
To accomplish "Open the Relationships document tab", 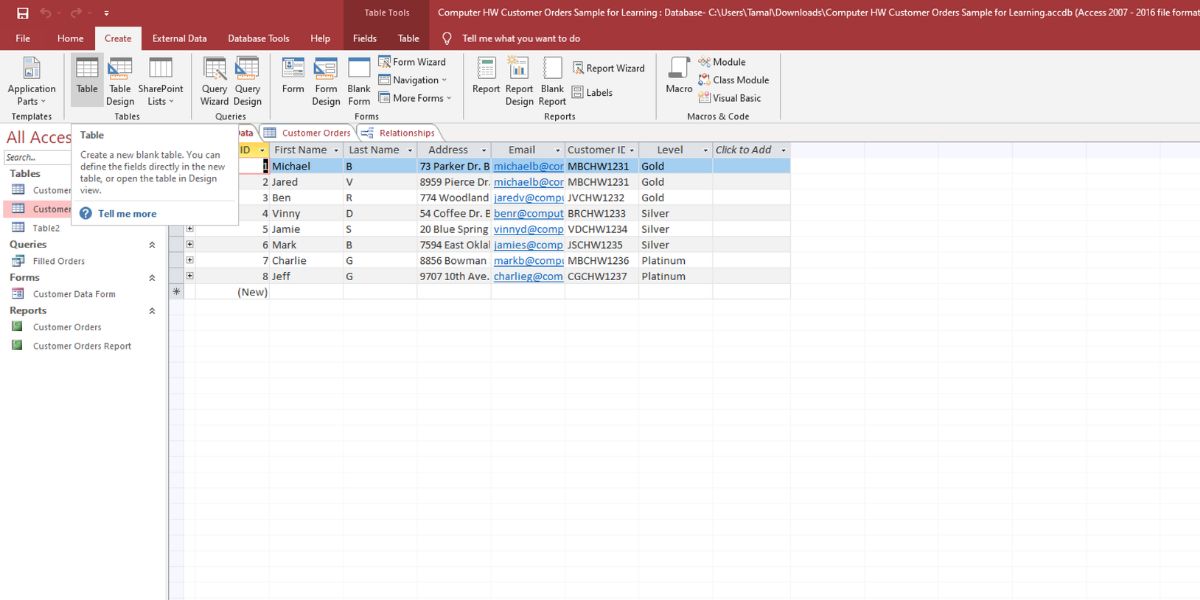I will point(405,133).
